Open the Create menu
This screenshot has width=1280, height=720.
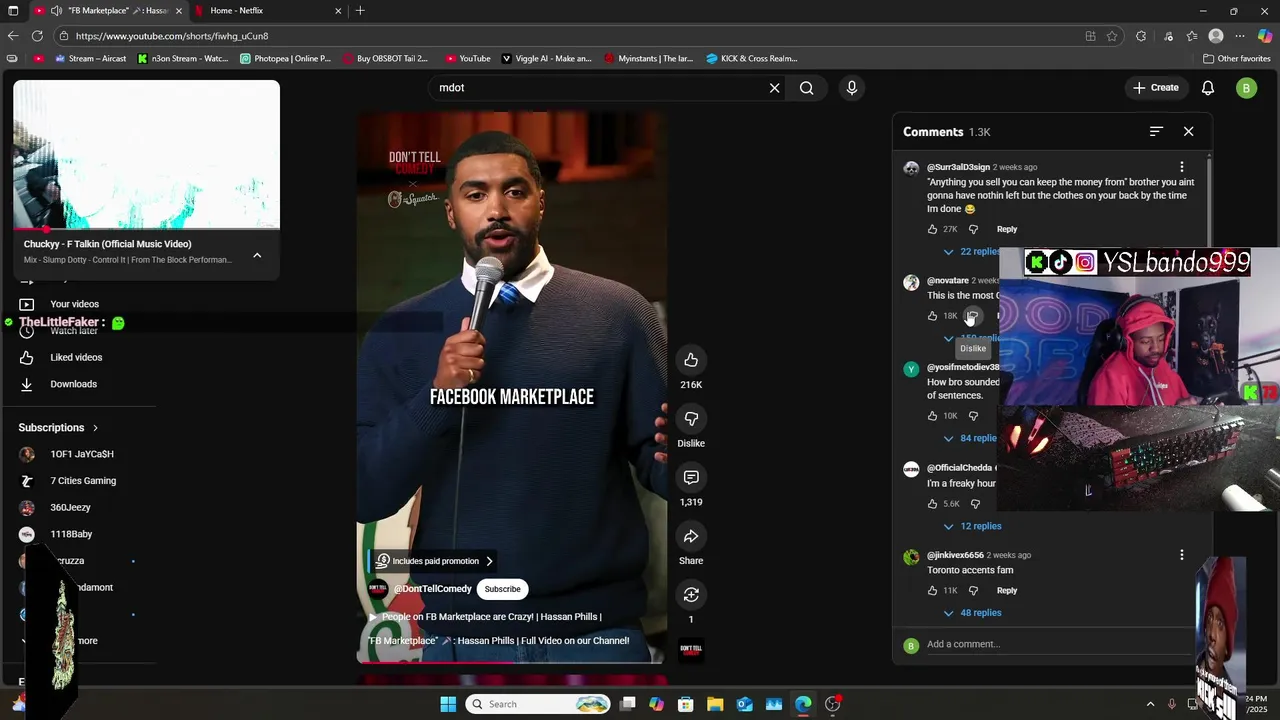point(1155,88)
